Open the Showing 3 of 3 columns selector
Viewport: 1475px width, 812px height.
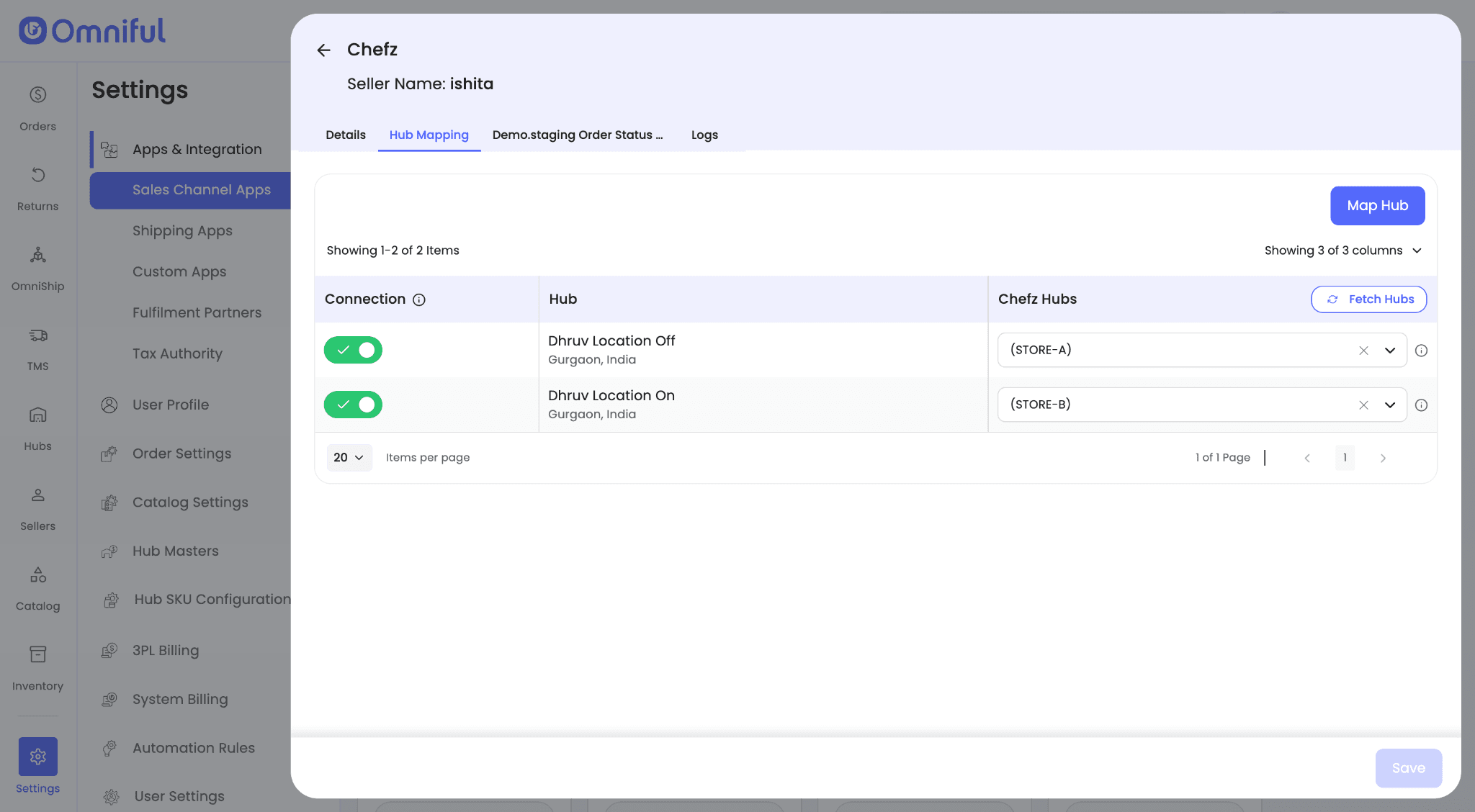point(1343,251)
